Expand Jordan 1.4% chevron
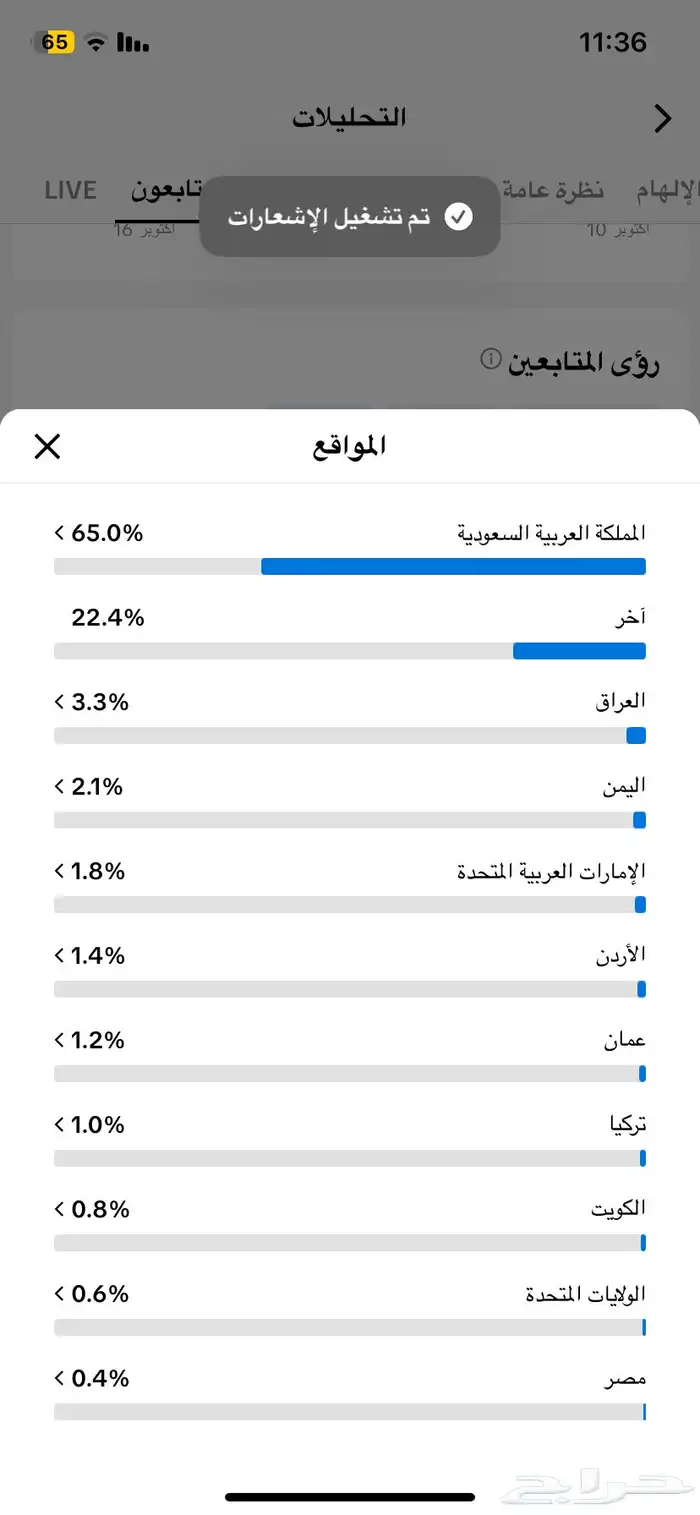700x1515 pixels. 59,956
